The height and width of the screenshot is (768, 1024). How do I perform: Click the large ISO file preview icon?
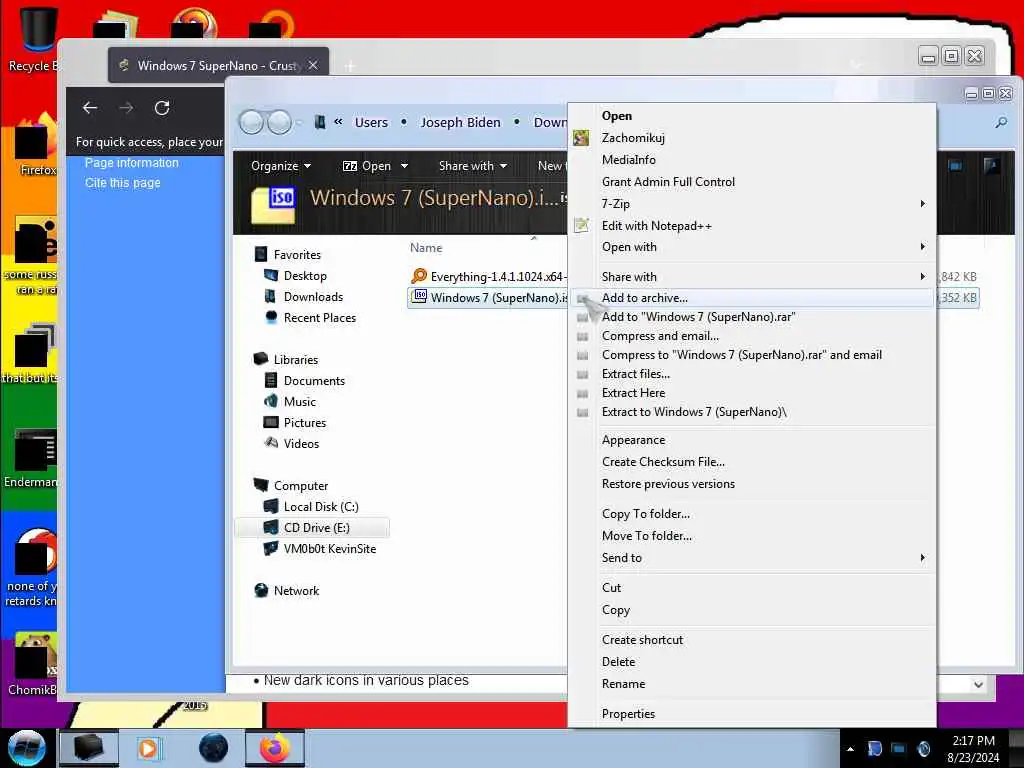pyautogui.click(x=274, y=203)
